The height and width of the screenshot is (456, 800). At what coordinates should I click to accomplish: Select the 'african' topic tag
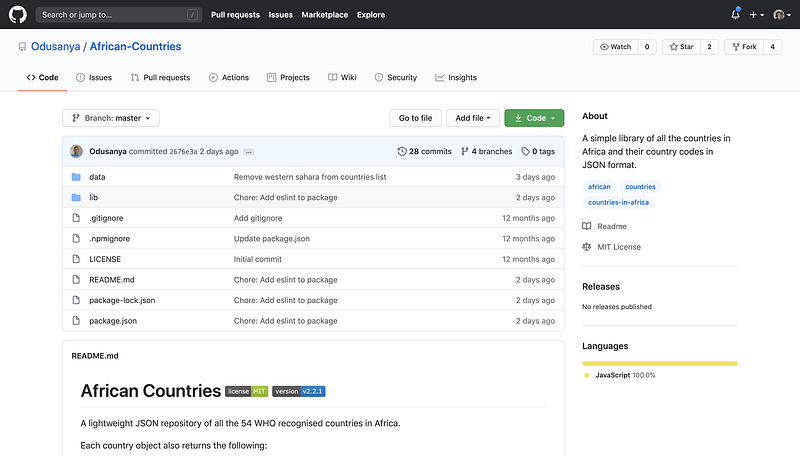pyautogui.click(x=599, y=187)
